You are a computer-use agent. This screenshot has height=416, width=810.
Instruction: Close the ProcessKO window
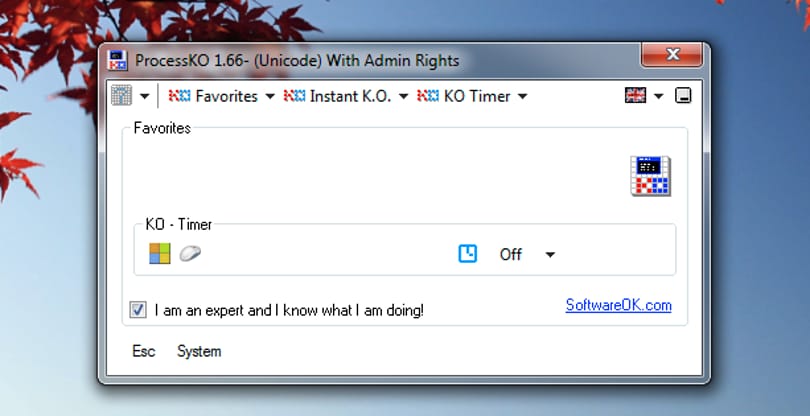point(672,54)
